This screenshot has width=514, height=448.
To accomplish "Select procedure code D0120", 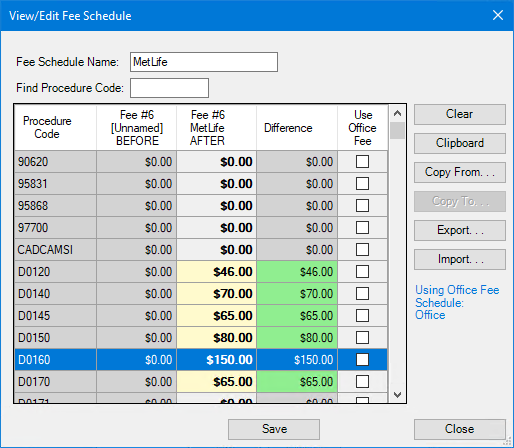I will pos(55,272).
